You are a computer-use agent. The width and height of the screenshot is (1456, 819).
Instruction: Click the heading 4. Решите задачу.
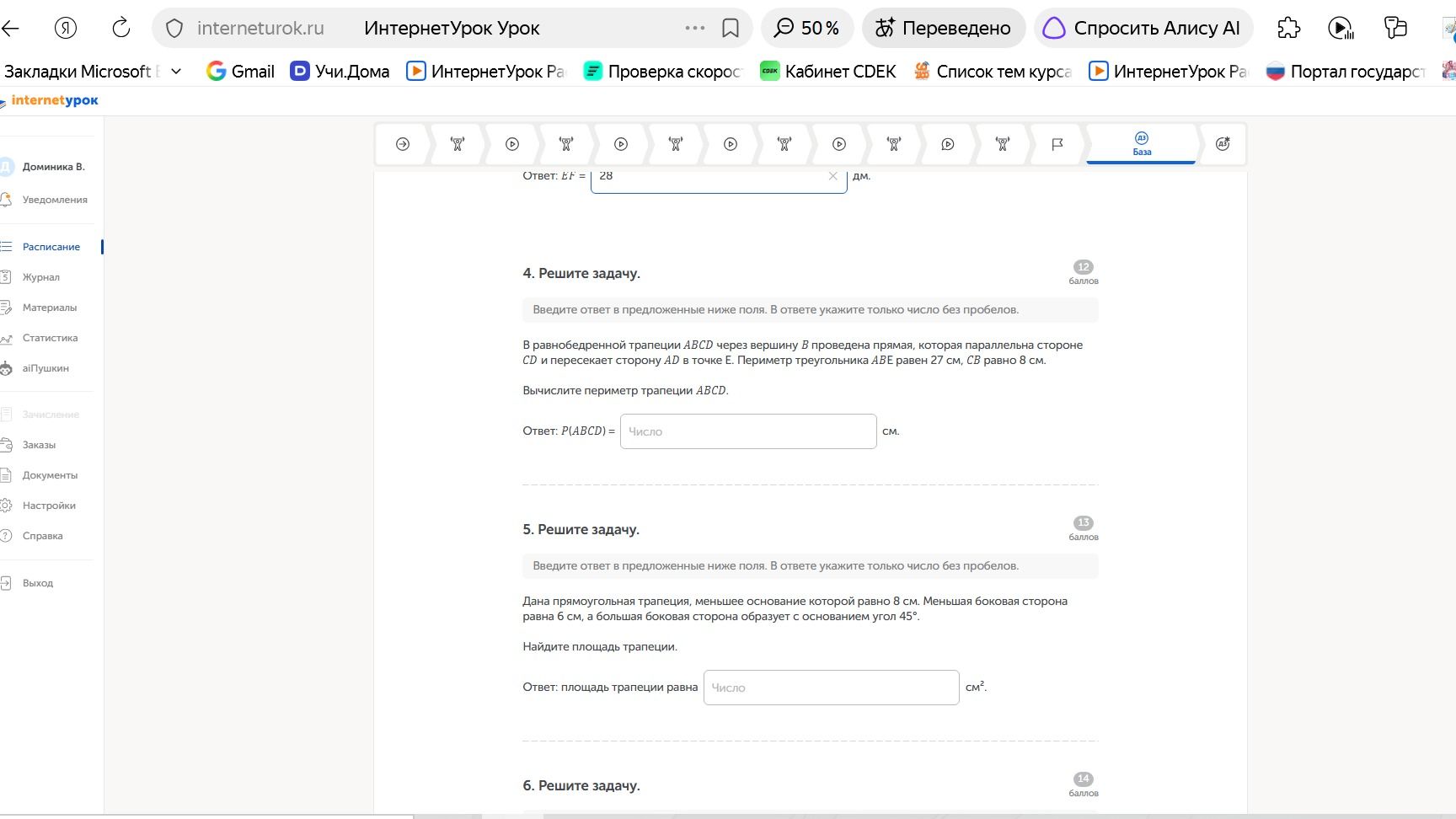click(x=581, y=273)
